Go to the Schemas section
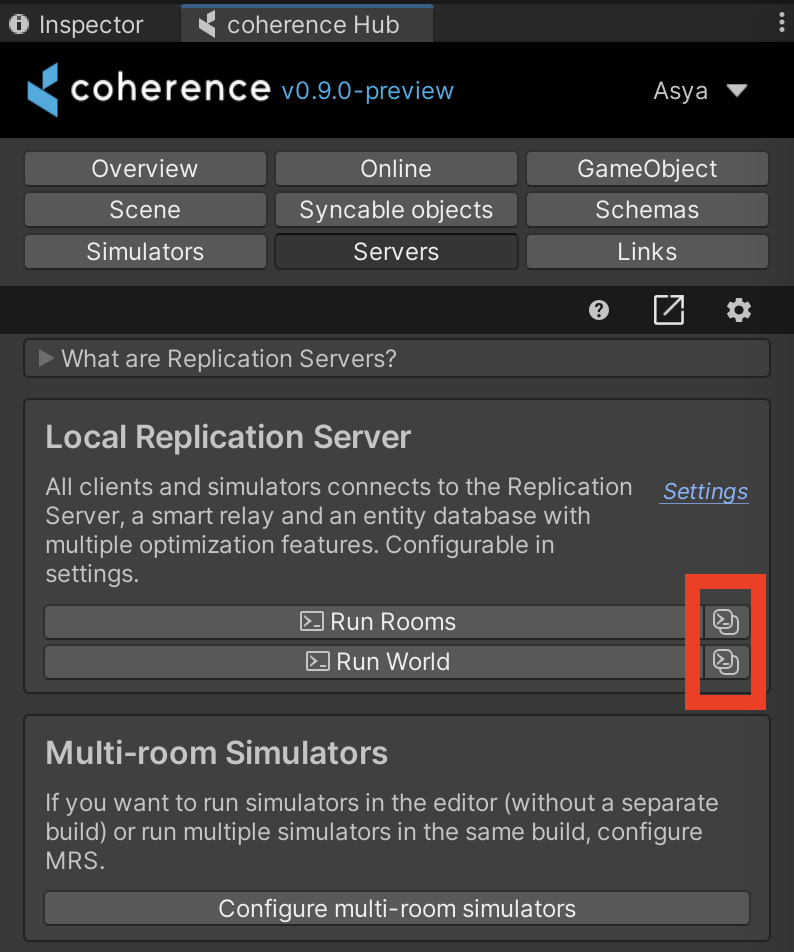The image size is (794, 952). pos(647,210)
